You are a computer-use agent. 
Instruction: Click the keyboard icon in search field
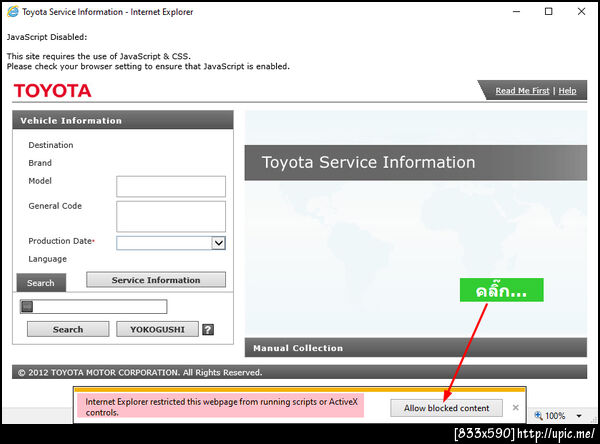(27, 307)
